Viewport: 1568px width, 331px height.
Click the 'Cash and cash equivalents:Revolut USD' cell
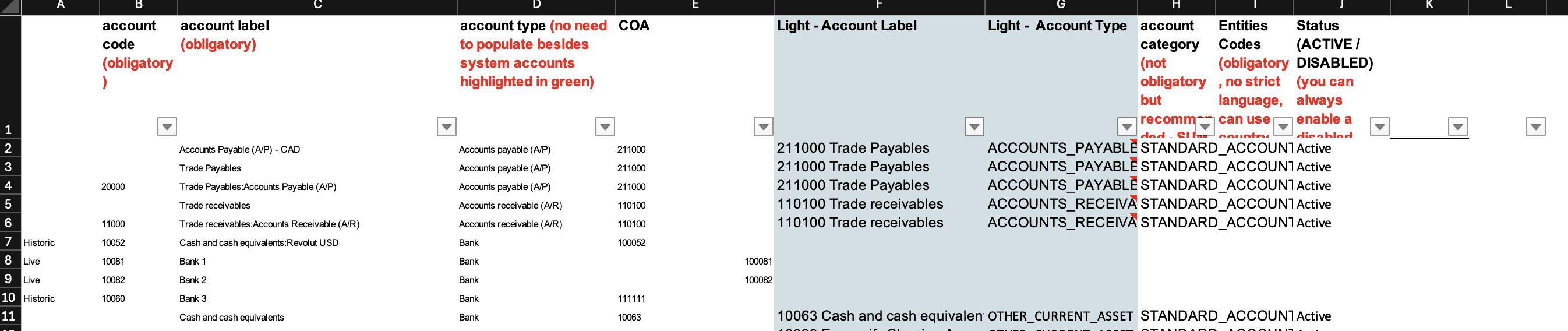259,243
